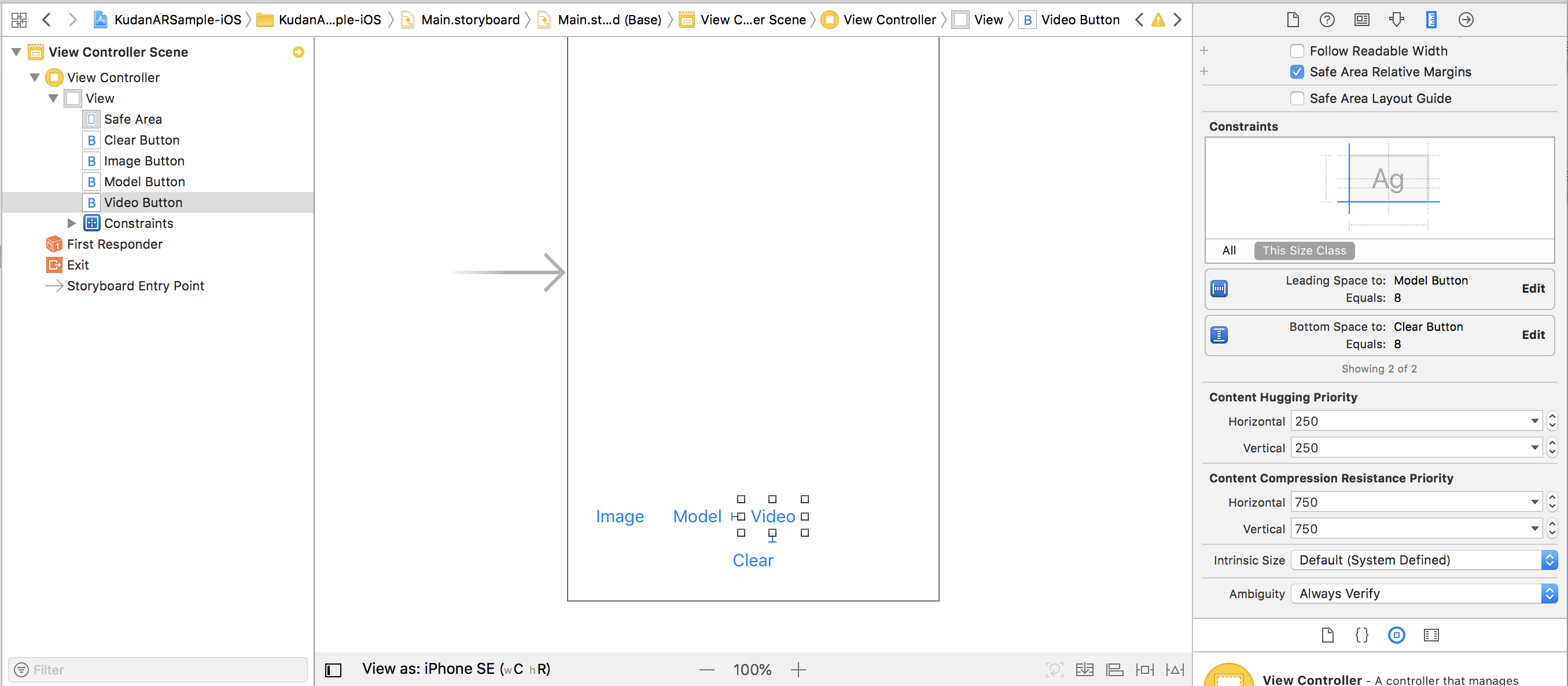Click the yellow scene issue indicator in outline
1568x686 pixels.
click(298, 53)
